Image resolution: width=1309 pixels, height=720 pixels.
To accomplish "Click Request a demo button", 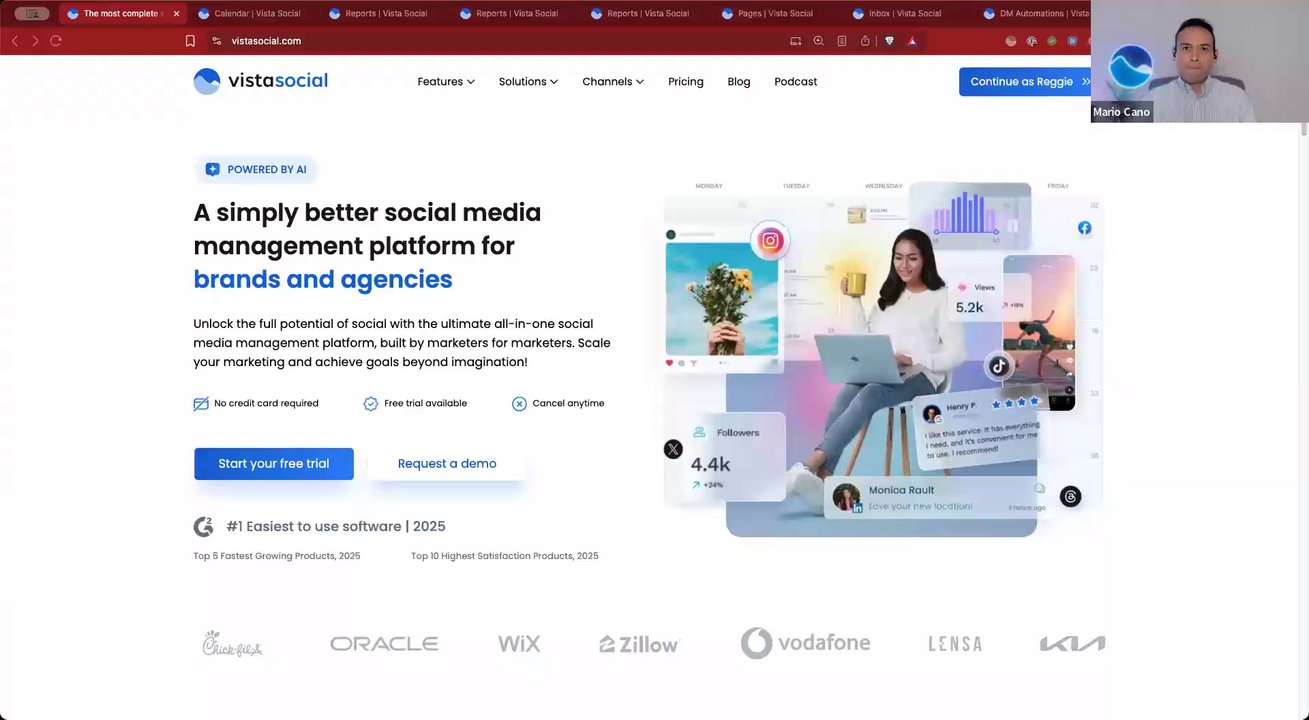I will tap(447, 464).
